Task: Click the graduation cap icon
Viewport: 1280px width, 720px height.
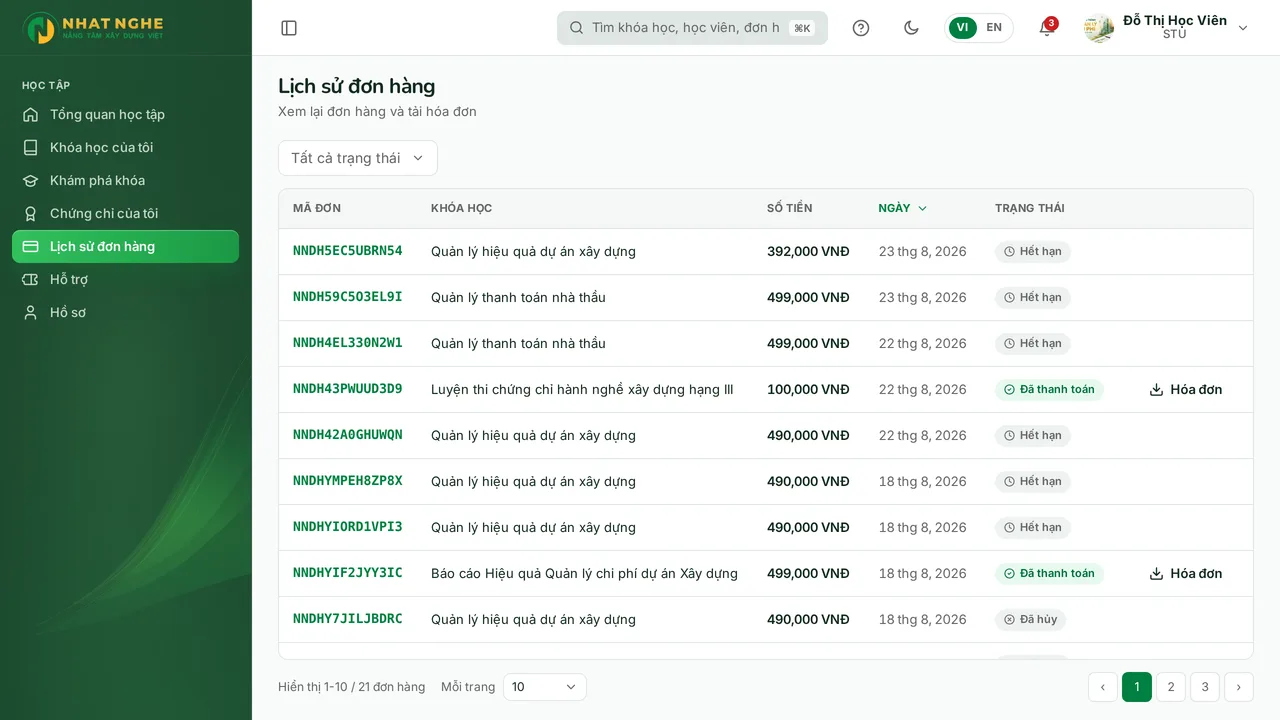Action: pyautogui.click(x=31, y=180)
